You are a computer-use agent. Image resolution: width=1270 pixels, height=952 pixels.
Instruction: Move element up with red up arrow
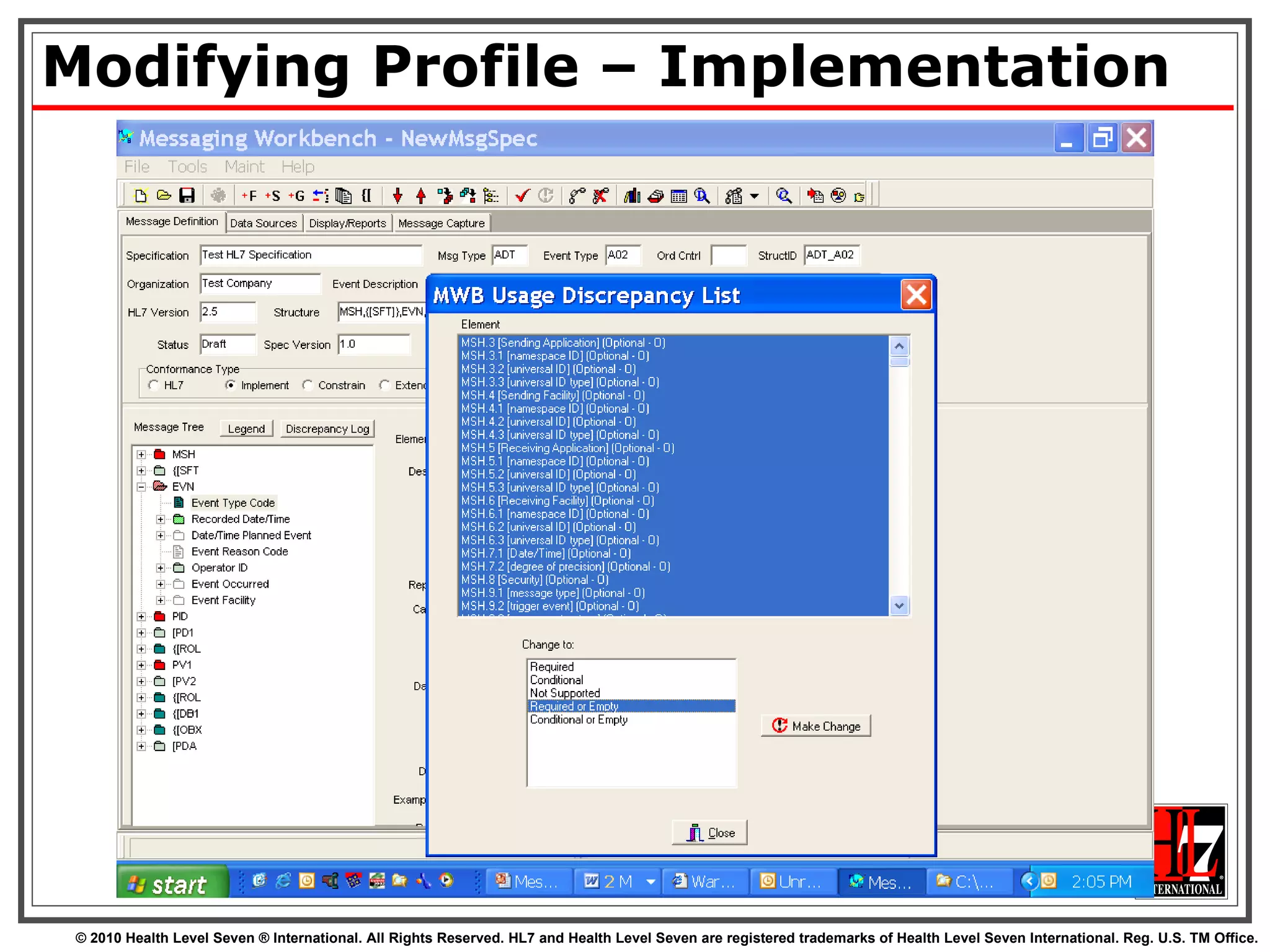pos(421,196)
